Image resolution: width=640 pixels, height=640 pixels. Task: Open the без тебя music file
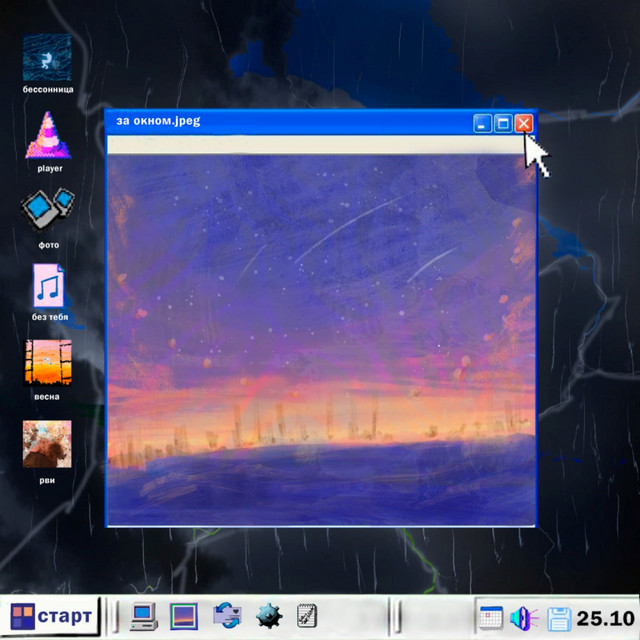47,286
